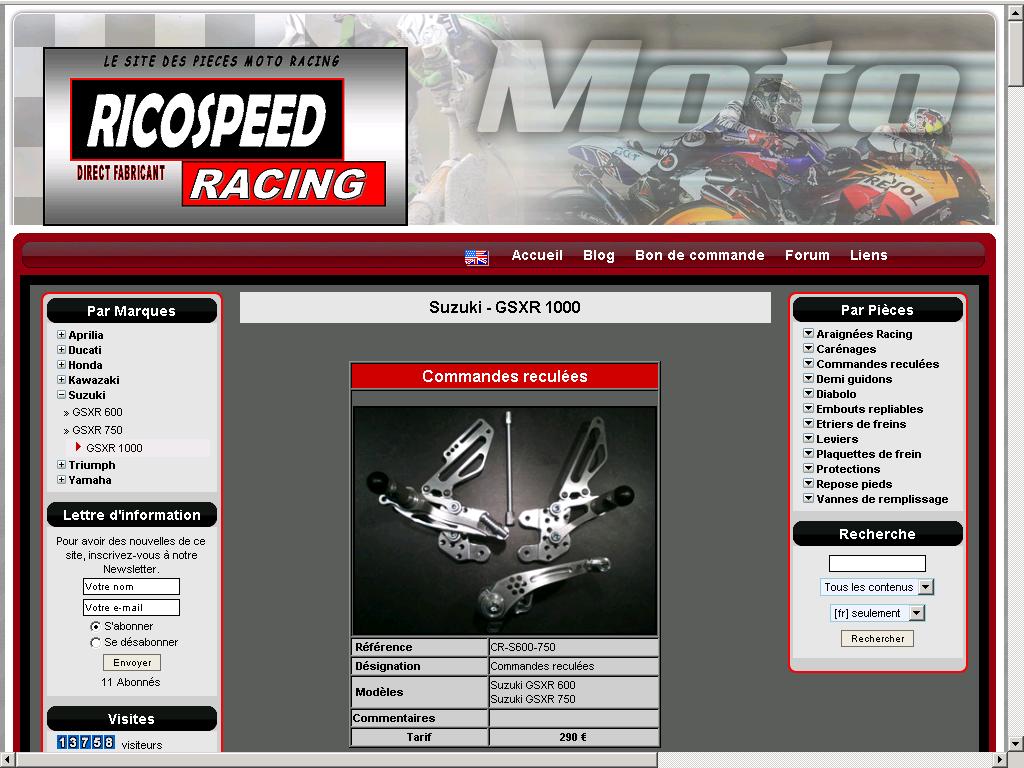Click arrow icon beside Demi guidons
This screenshot has width=1024, height=768.
[x=808, y=379]
